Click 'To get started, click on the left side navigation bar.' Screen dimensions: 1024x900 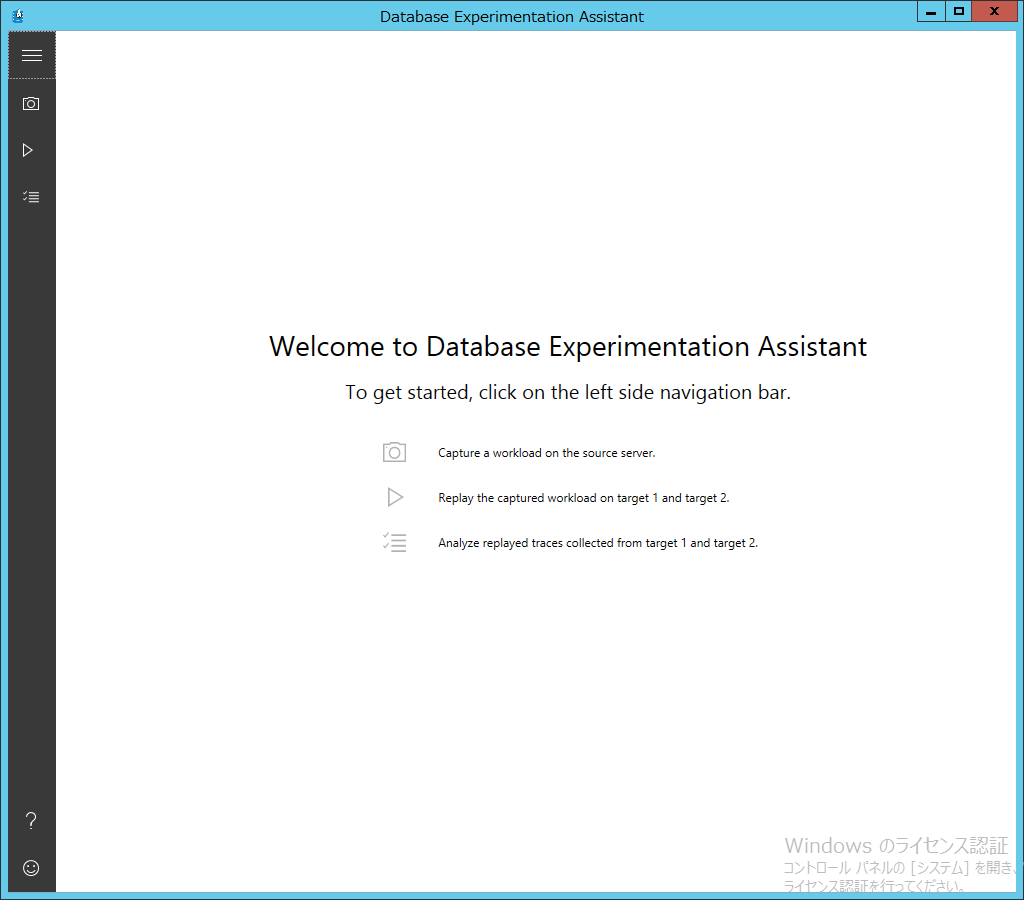click(x=568, y=392)
